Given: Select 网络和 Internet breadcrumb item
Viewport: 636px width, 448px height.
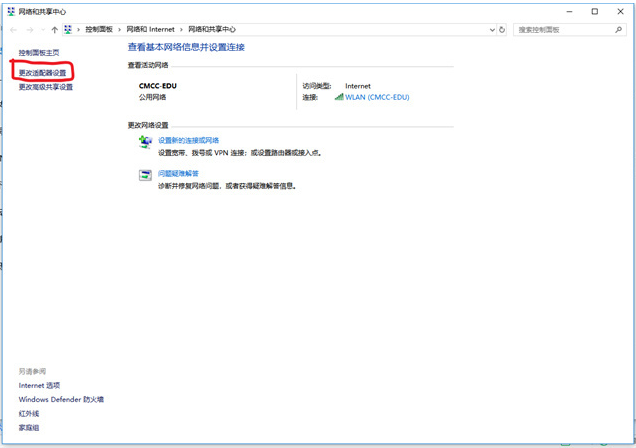Looking at the screenshot, I should (150, 29).
